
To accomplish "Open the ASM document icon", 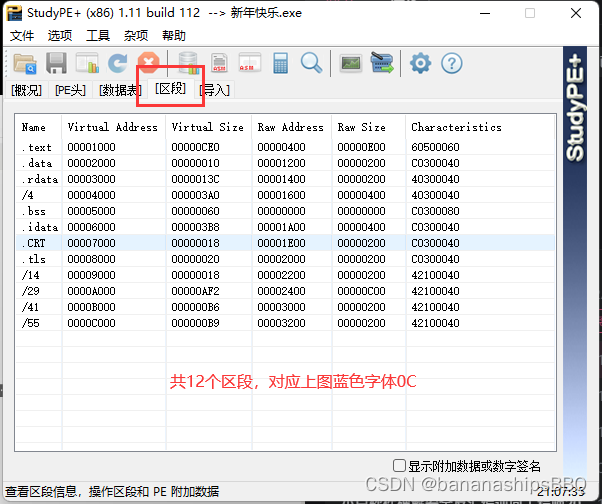I will click(x=219, y=63).
